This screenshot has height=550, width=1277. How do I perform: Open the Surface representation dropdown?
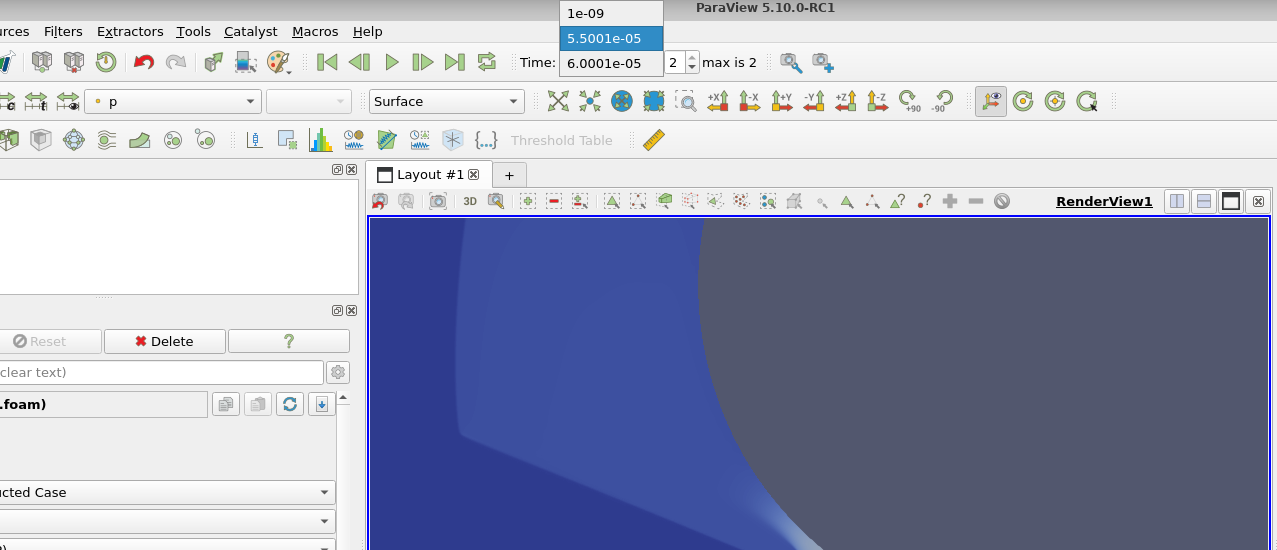tap(446, 101)
